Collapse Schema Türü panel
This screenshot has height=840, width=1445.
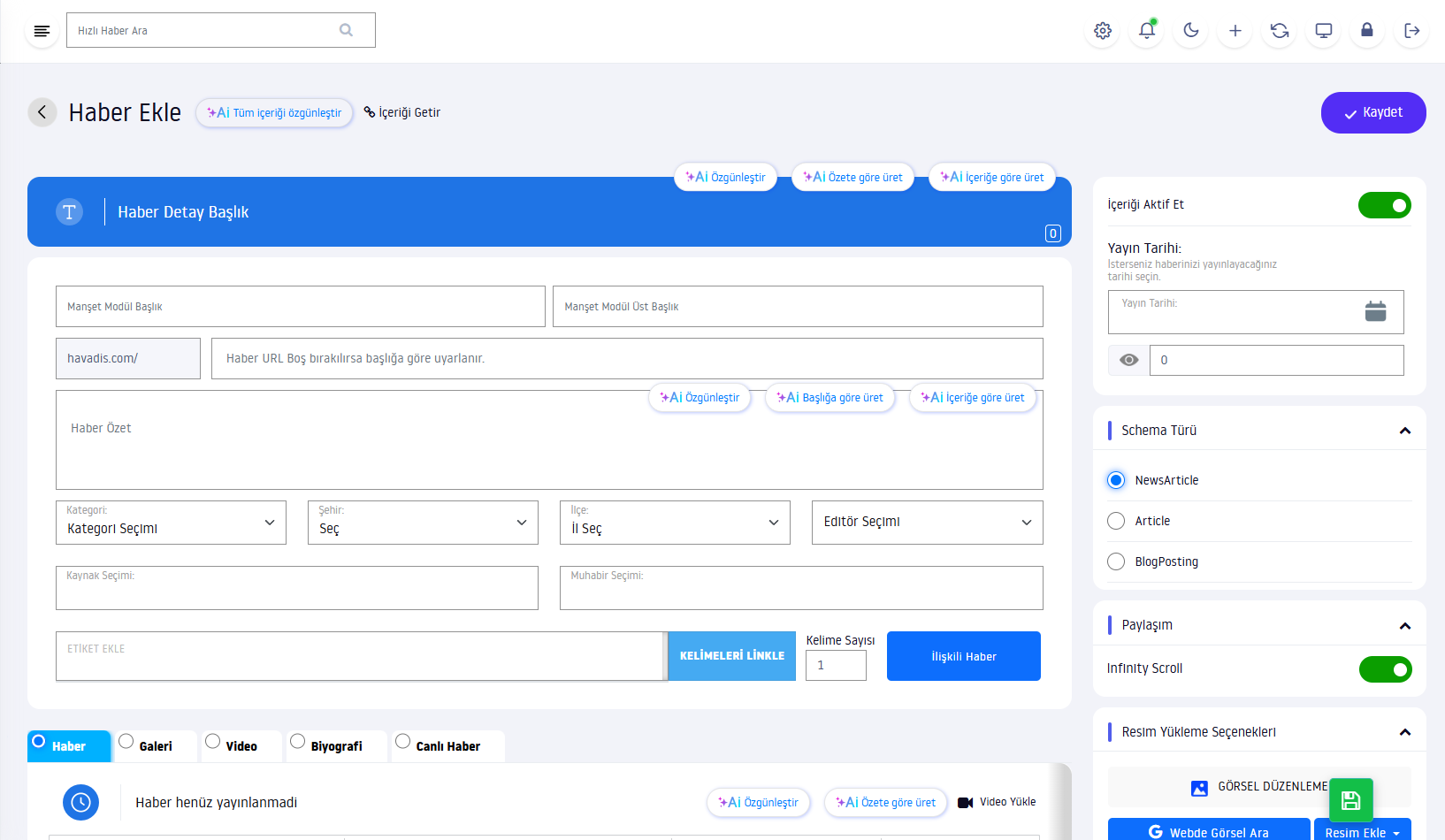(1405, 431)
